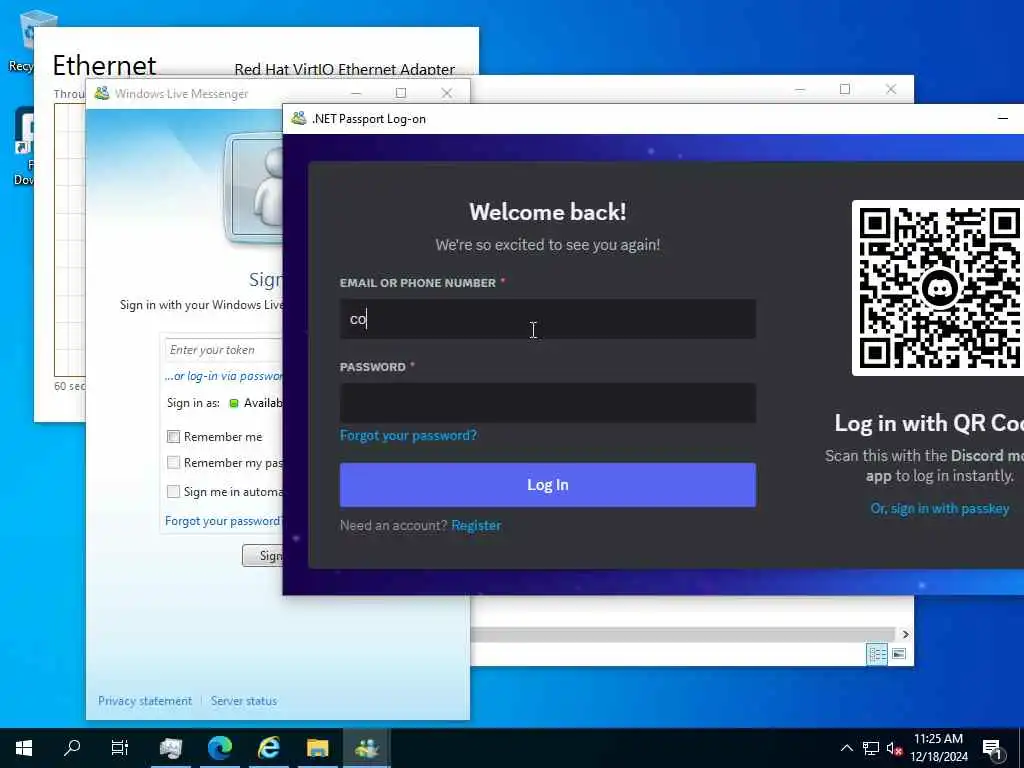Click the Messenger Sign in button

pos(263,556)
